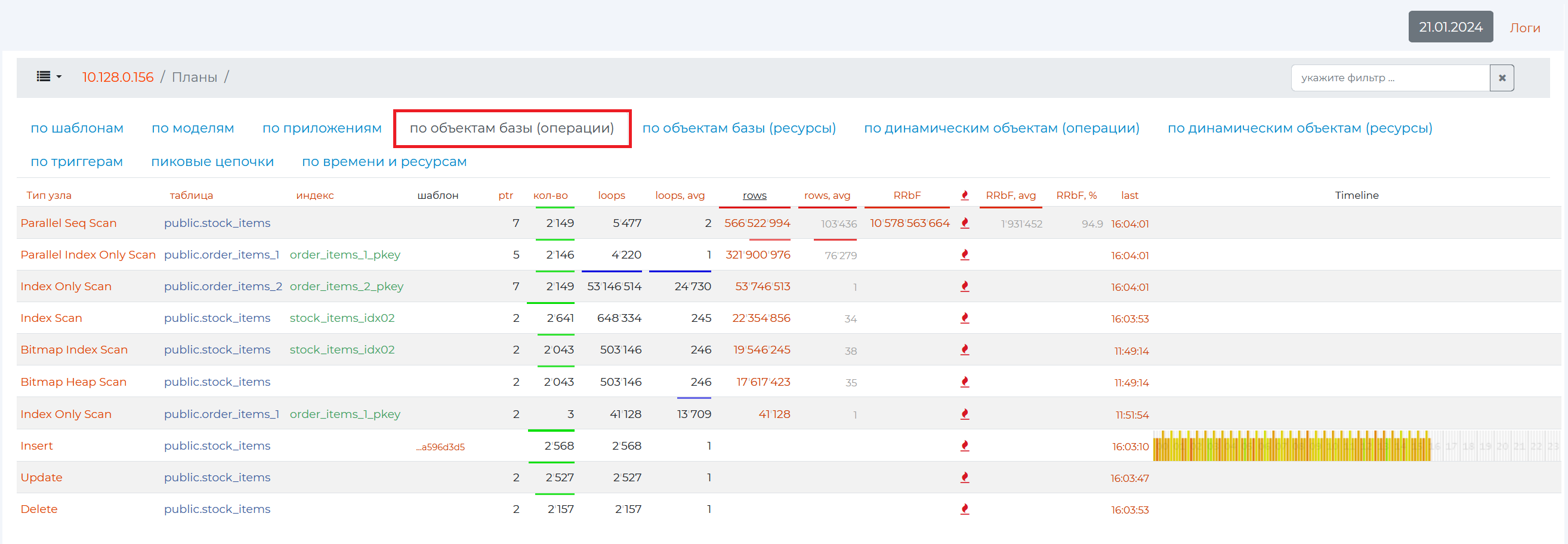Viewport: 1568px width, 544px height.
Task: Click fire icon in Insert row
Action: tap(964, 446)
